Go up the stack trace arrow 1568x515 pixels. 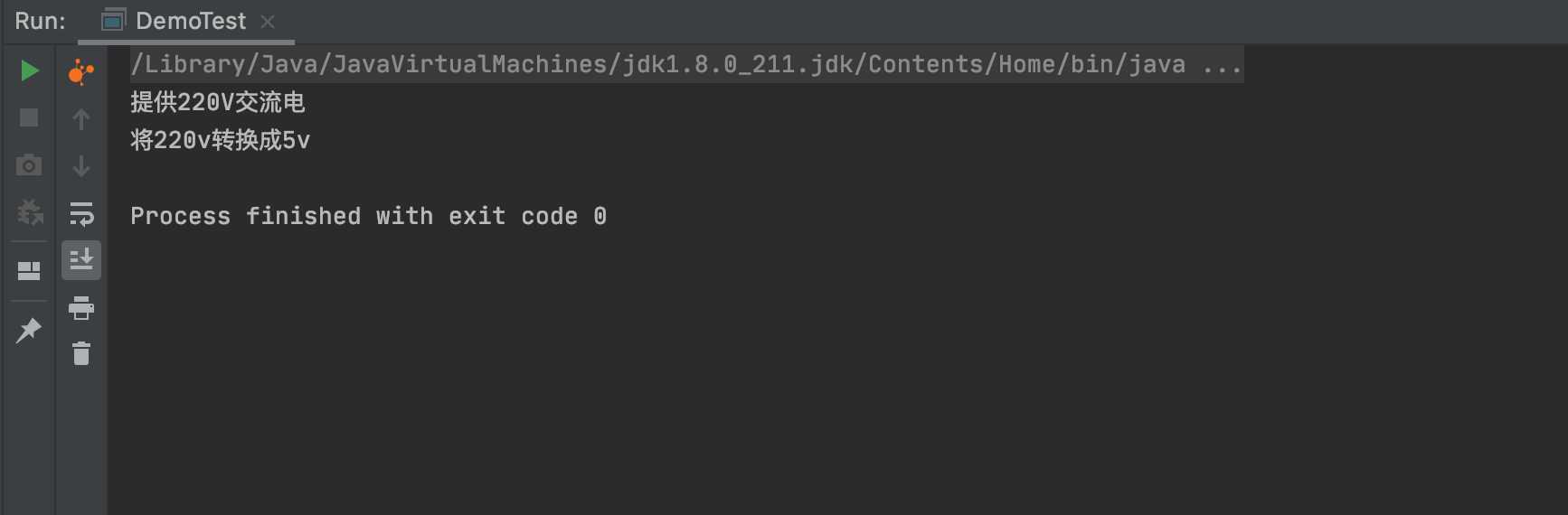click(81, 118)
